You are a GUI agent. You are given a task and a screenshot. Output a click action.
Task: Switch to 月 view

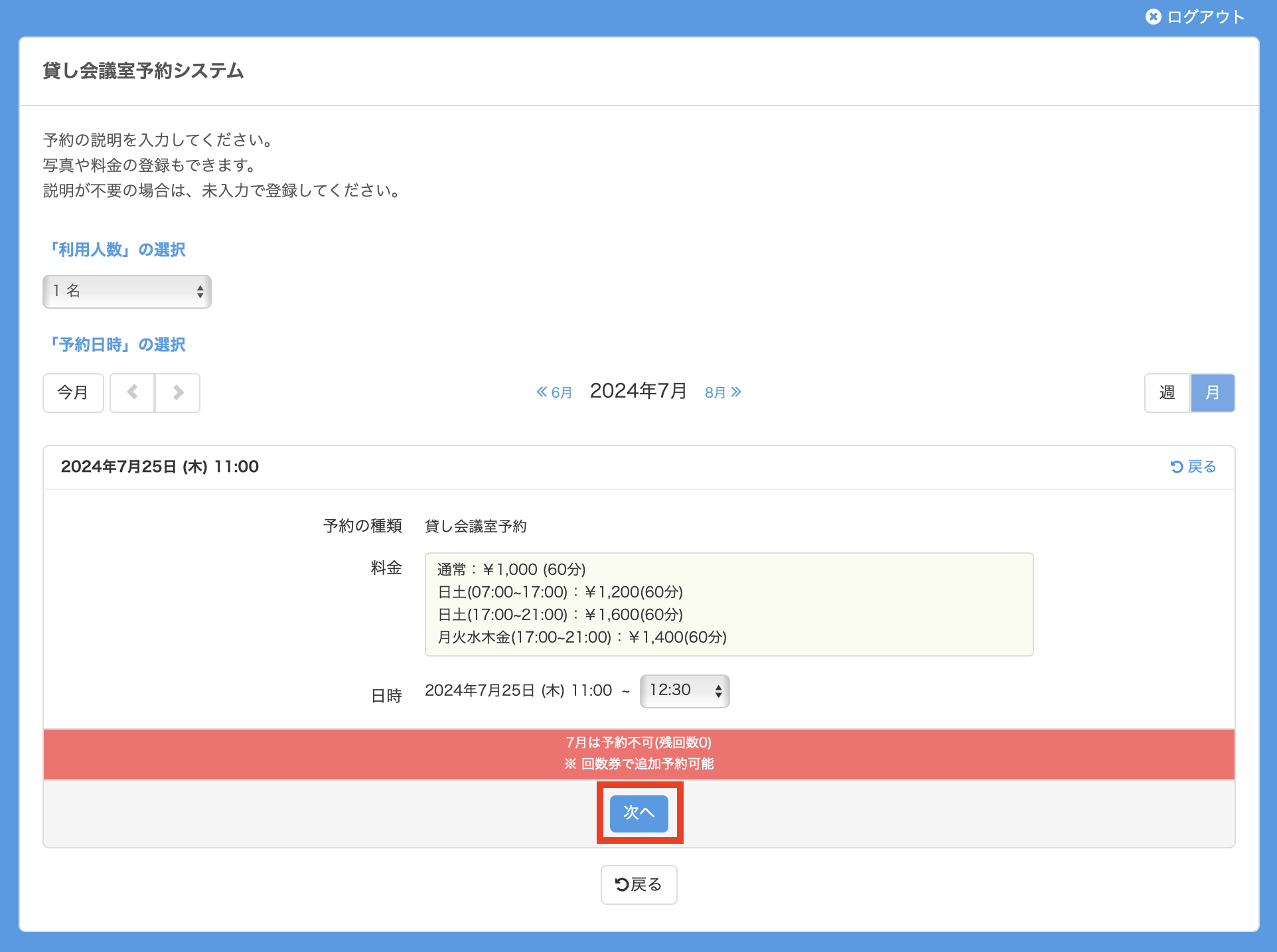coord(1213,392)
